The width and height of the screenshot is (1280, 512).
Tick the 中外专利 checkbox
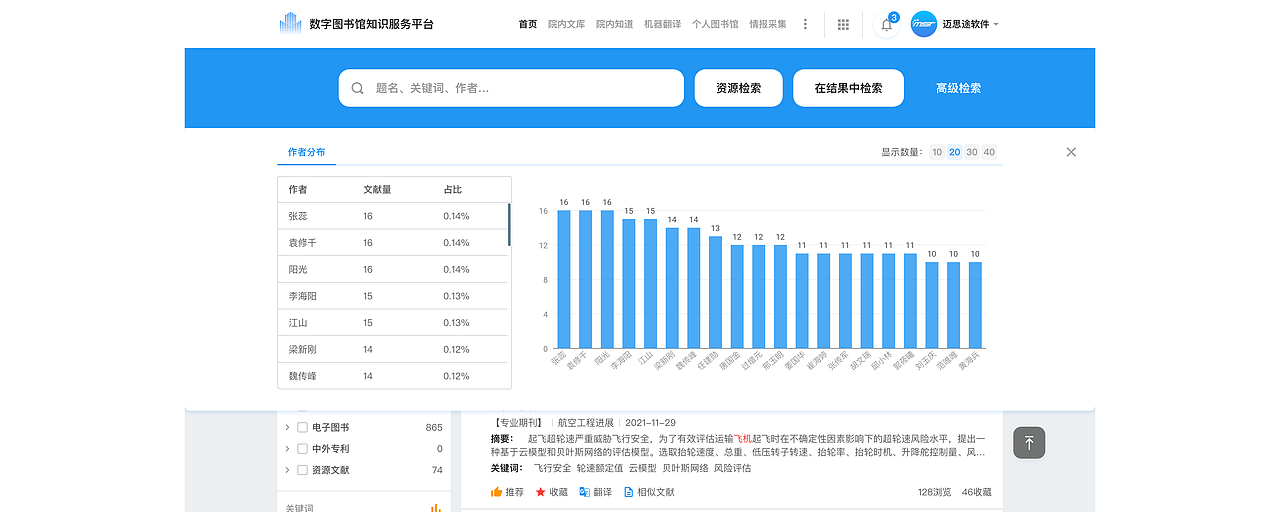tap(302, 449)
